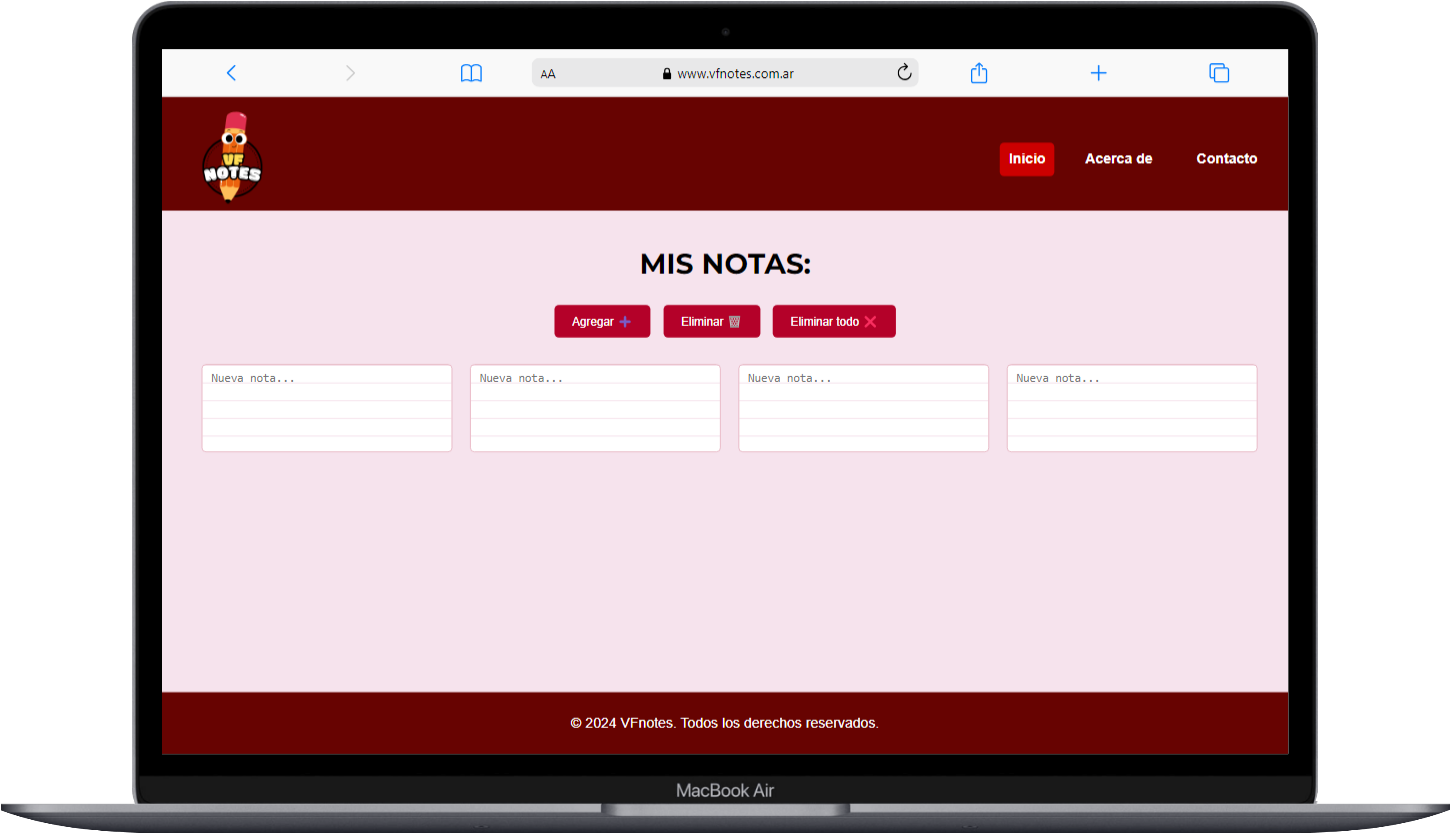Click the rightmost Nueva nota text area
Screen dimensions: 1450x833
click(x=1131, y=407)
